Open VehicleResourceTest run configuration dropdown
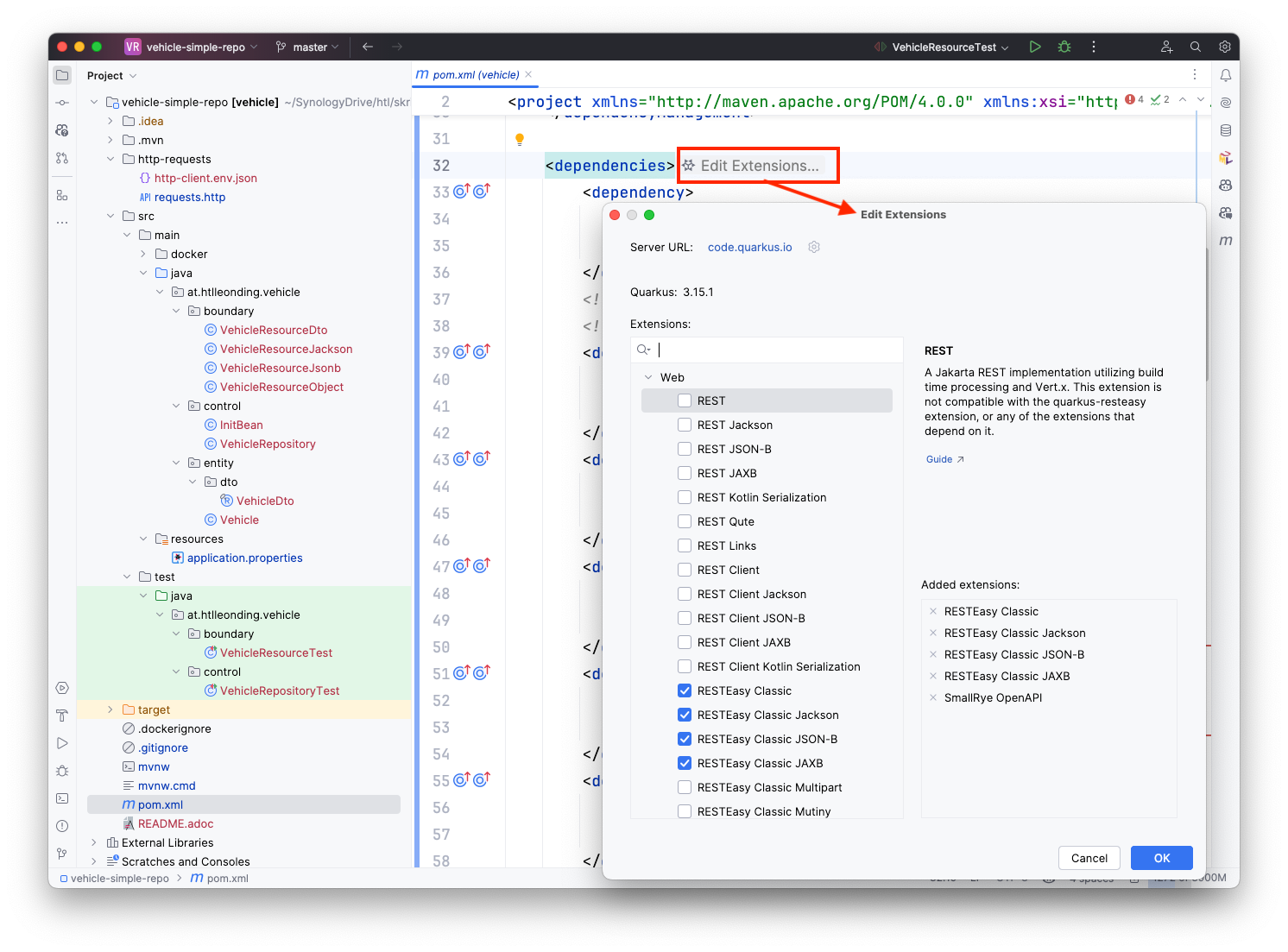 [941, 47]
